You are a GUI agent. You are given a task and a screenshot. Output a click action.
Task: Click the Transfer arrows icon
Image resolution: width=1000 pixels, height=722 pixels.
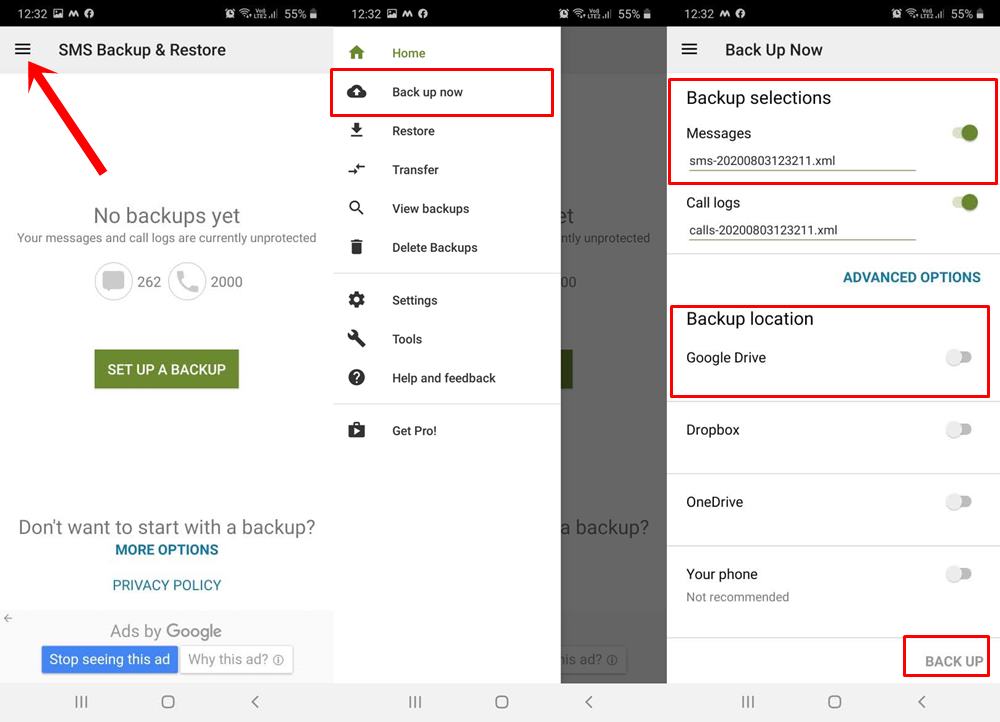357,170
